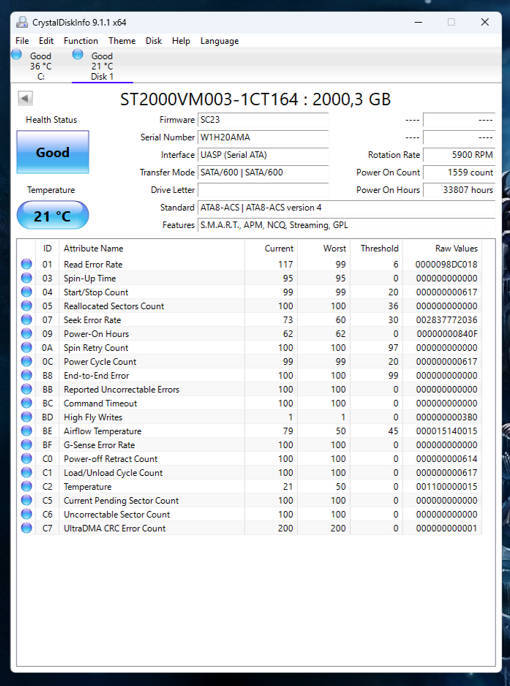The width and height of the screenshot is (510, 686).
Task: Click raw value 00000000840F
Action: click(447, 334)
